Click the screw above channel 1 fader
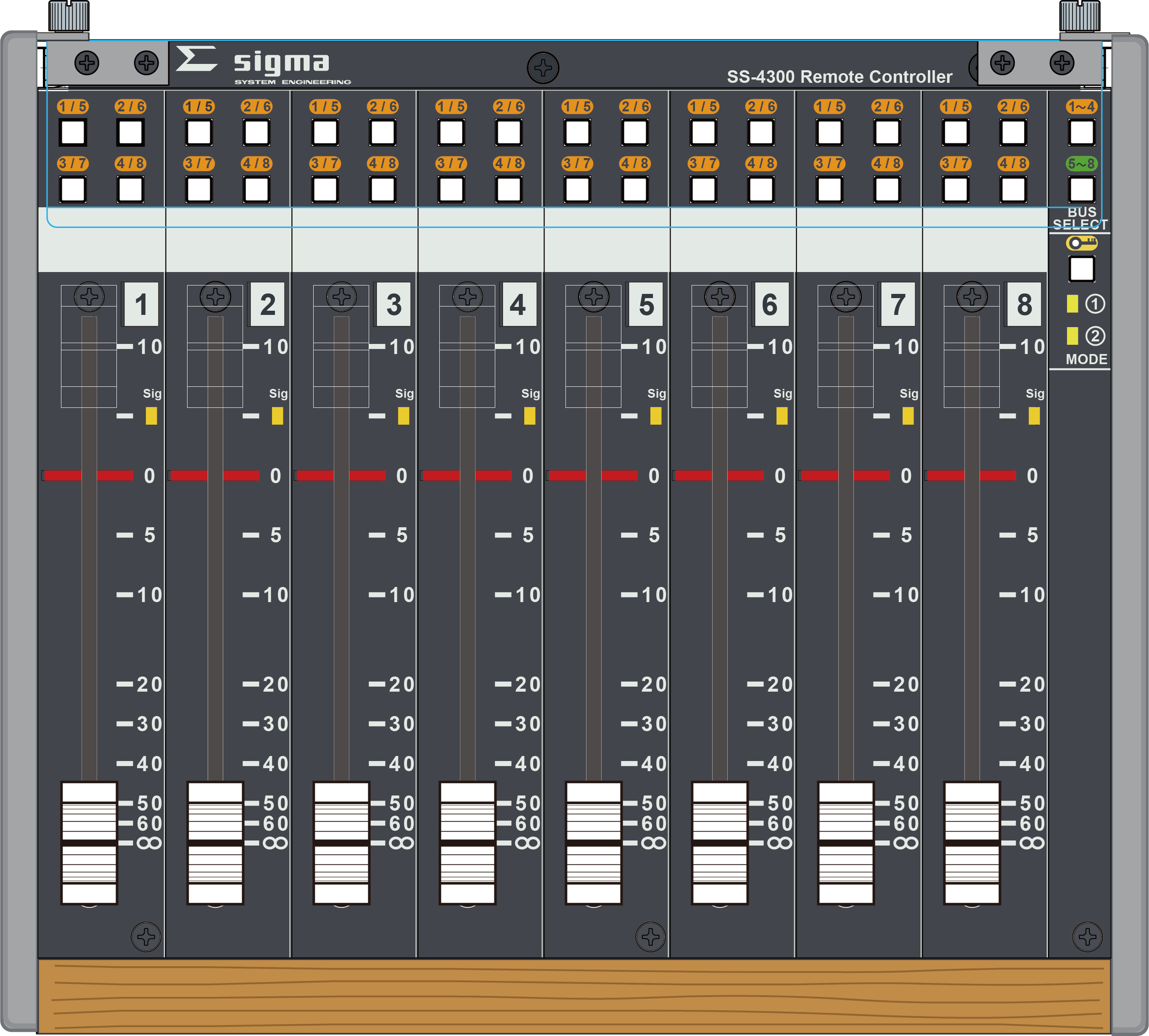 (x=90, y=296)
